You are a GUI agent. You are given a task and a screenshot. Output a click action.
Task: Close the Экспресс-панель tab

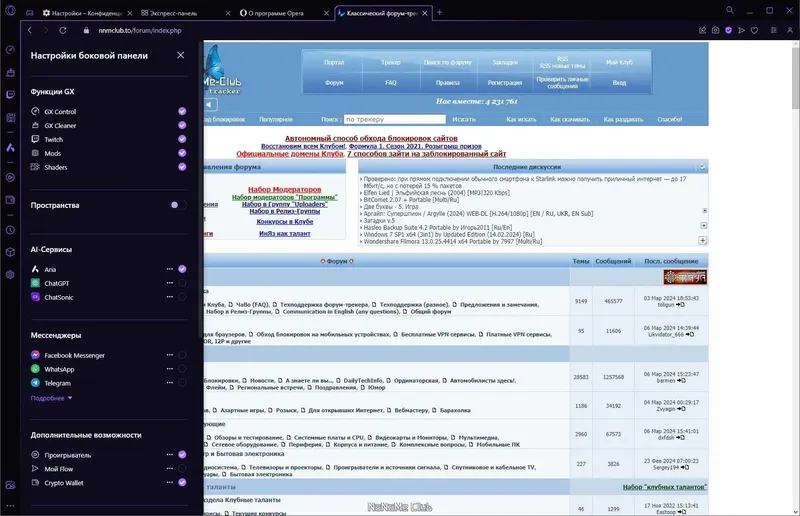click(x=228, y=13)
